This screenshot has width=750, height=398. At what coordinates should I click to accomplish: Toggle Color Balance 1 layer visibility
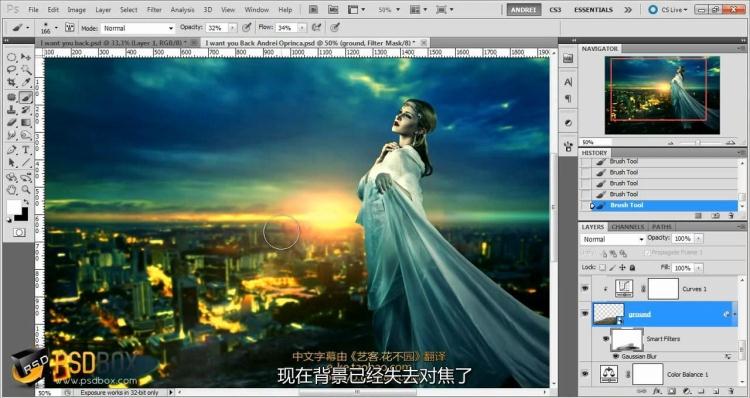point(585,374)
